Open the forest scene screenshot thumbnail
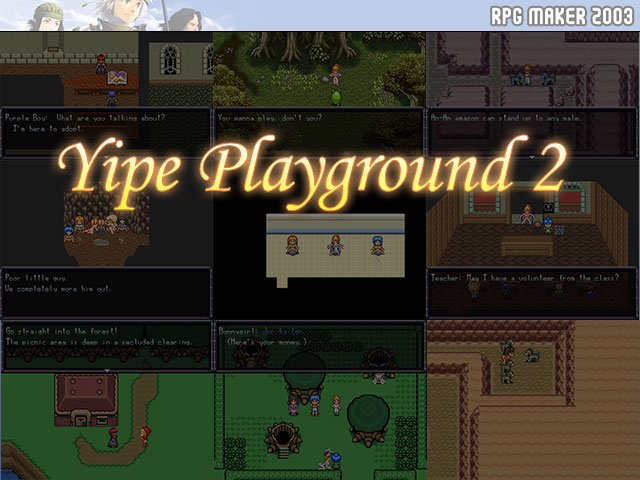Viewport: 640px width, 480px height. 318,68
